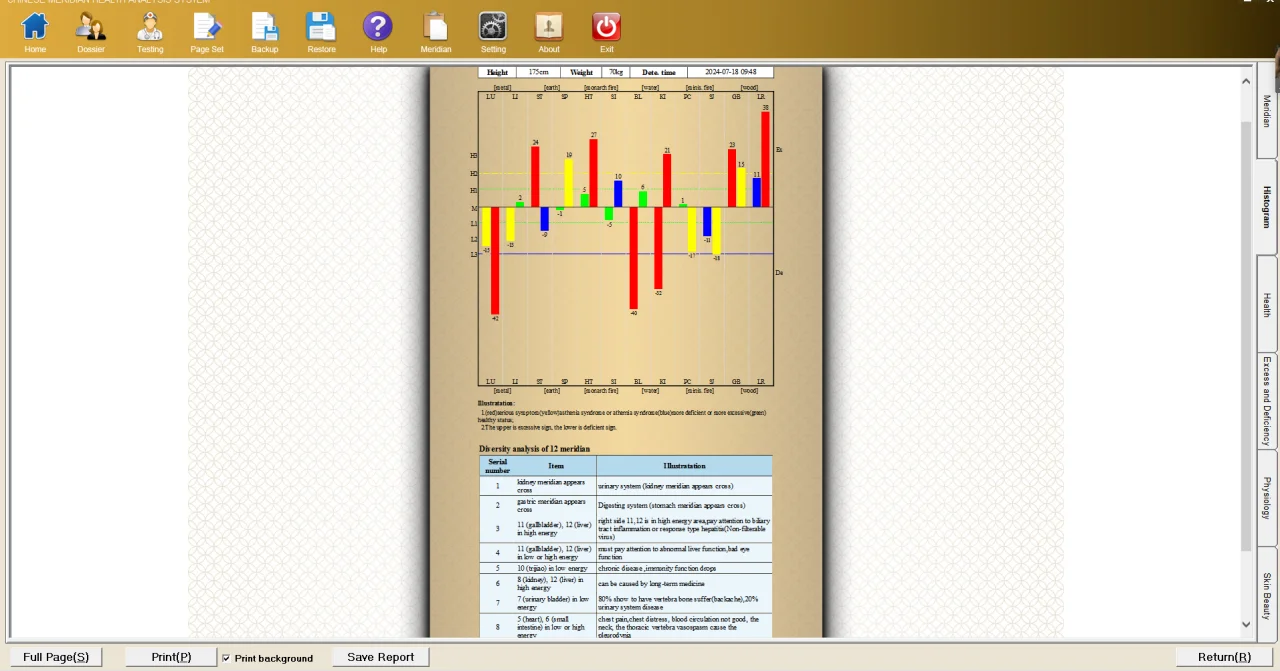Open Page Set toolbar icon
Image resolution: width=1280 pixels, height=671 pixels.
click(x=207, y=33)
